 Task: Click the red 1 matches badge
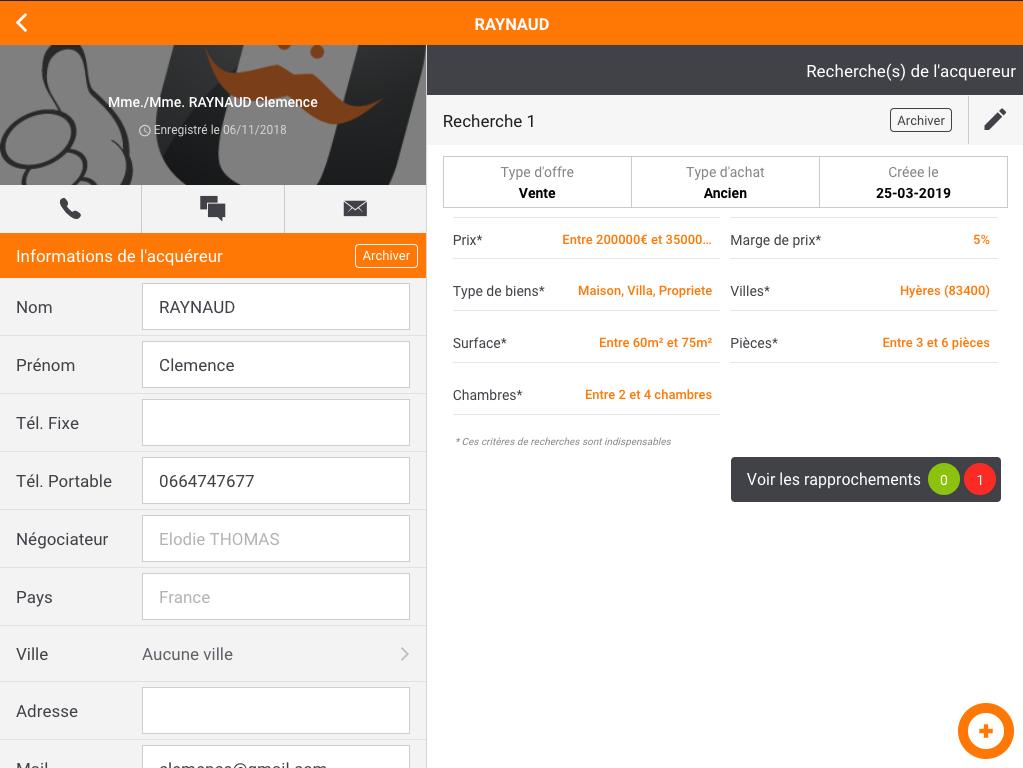[979, 480]
